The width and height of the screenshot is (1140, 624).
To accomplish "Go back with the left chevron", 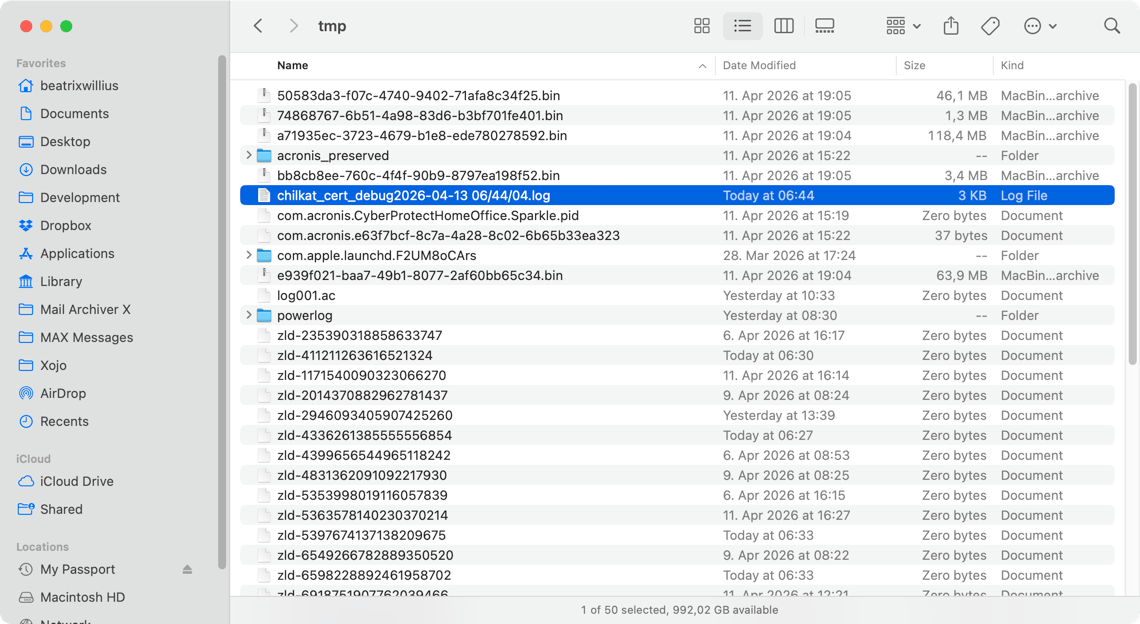I will [258, 26].
